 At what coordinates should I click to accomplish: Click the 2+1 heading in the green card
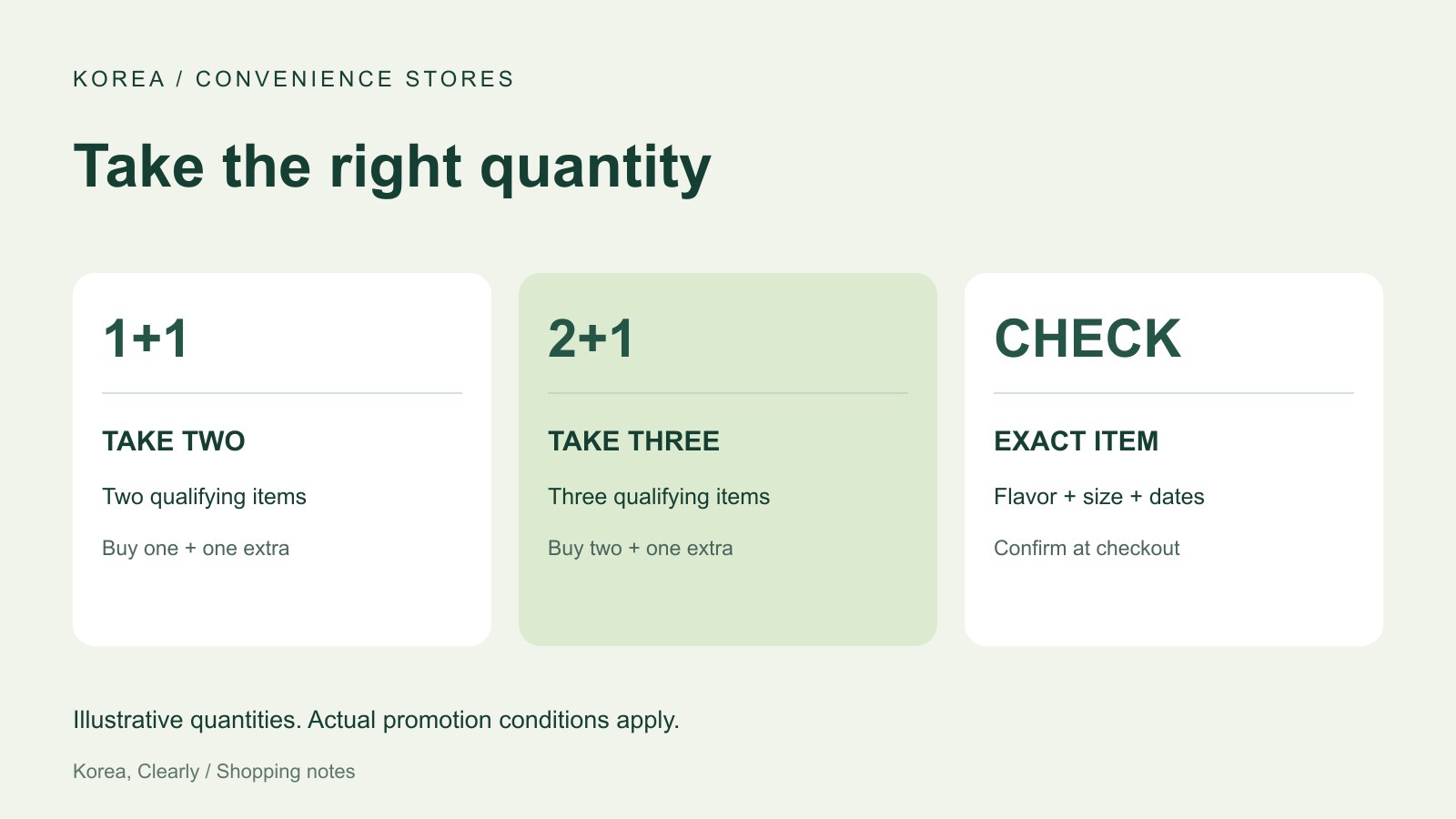pos(591,339)
